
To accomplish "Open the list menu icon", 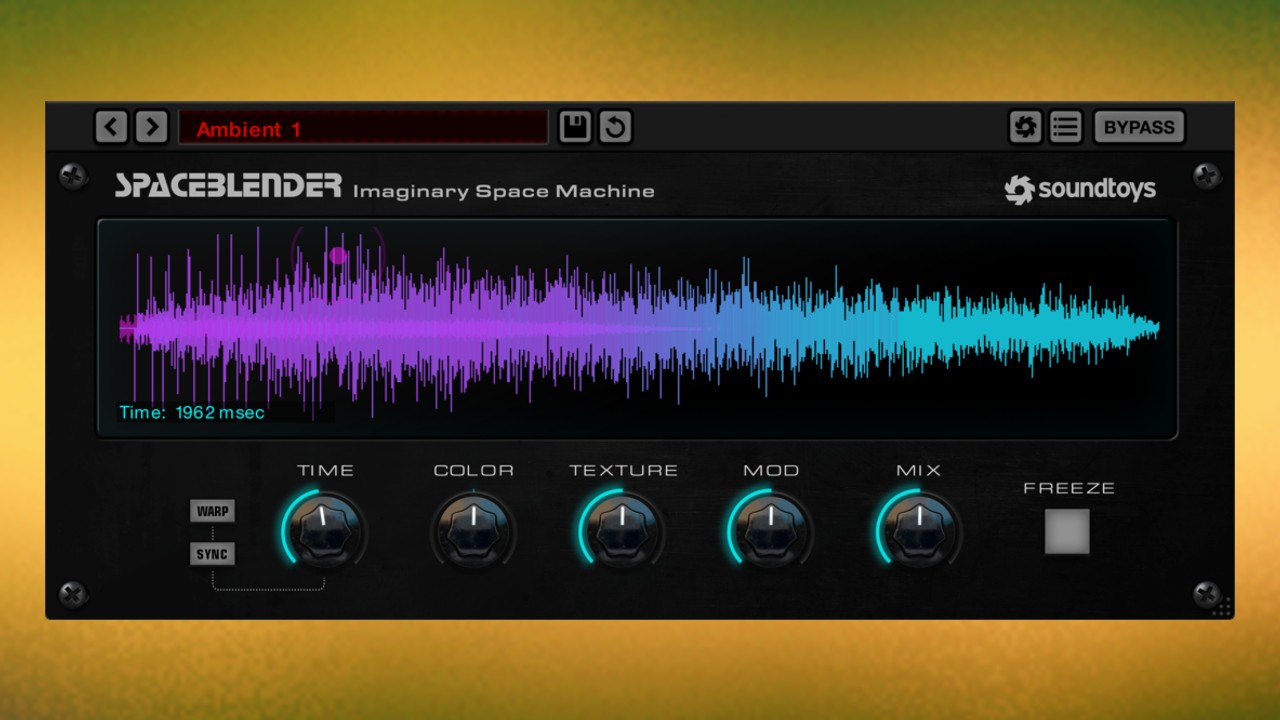I will click(1066, 127).
